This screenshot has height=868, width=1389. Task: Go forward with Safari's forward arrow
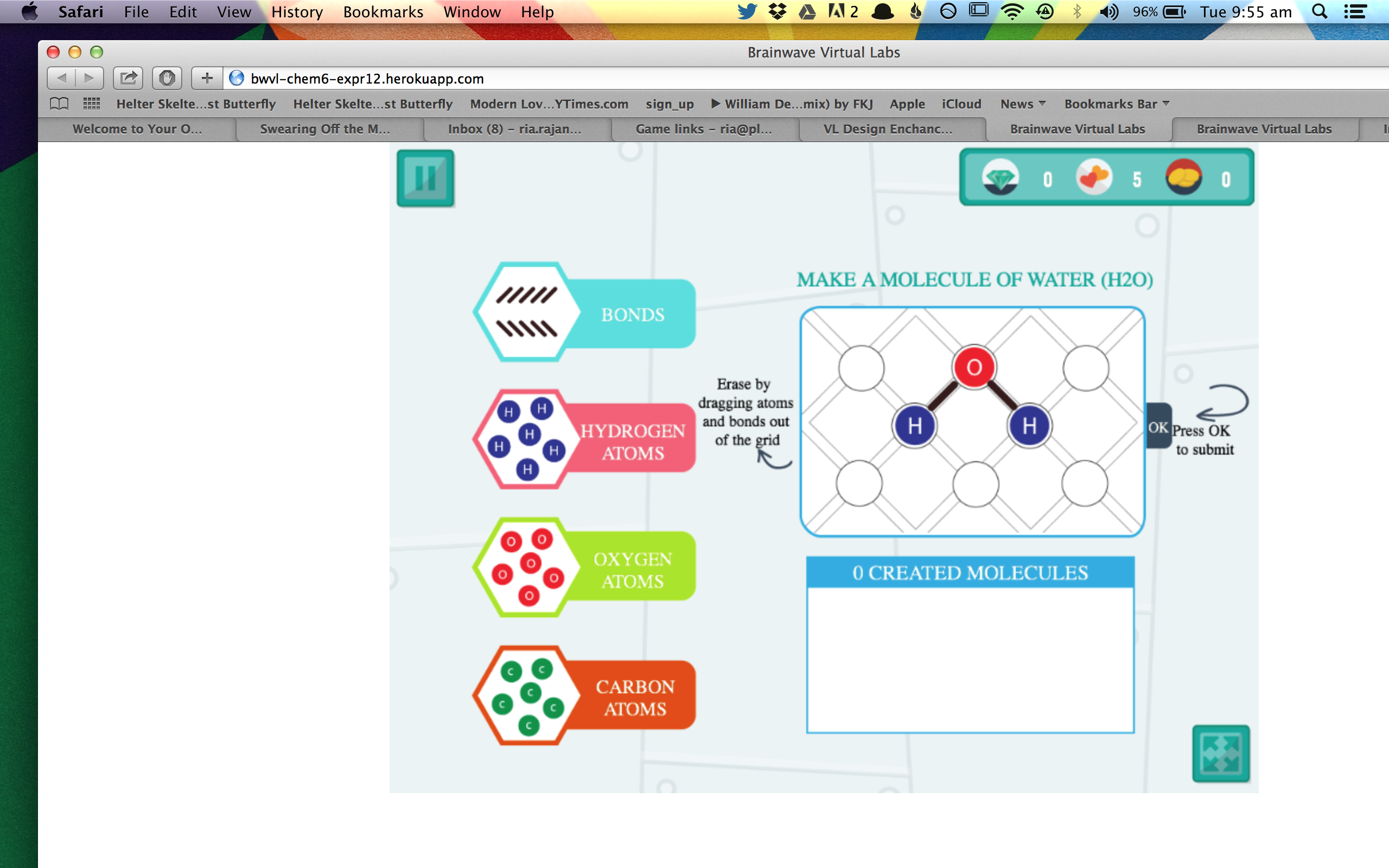click(x=89, y=78)
